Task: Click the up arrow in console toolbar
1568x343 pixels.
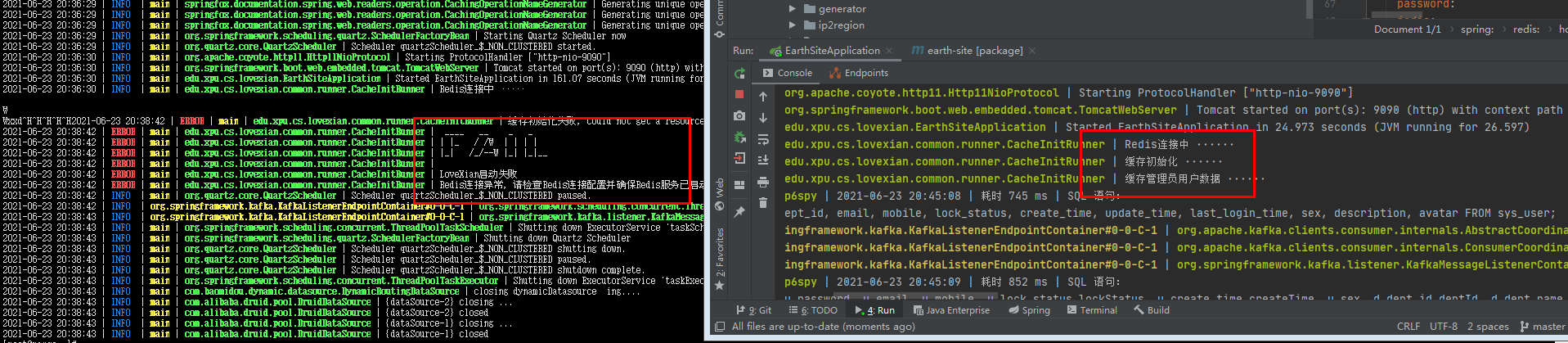Action: [763, 97]
